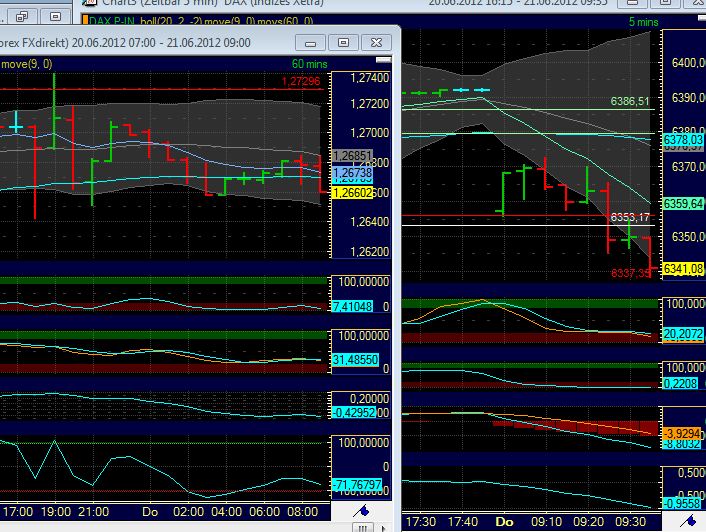Viewport: 706px width, 532px height.
Task: Click the red 6337,35 low label
Action: click(x=630, y=273)
